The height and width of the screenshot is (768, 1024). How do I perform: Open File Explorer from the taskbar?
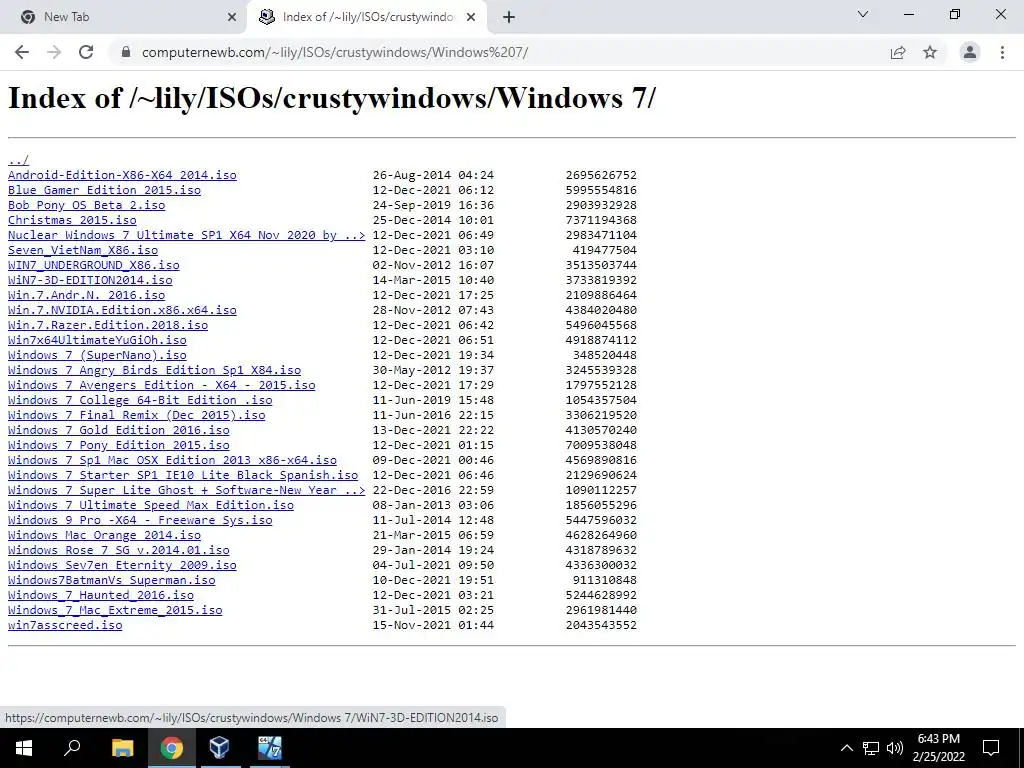pos(122,748)
